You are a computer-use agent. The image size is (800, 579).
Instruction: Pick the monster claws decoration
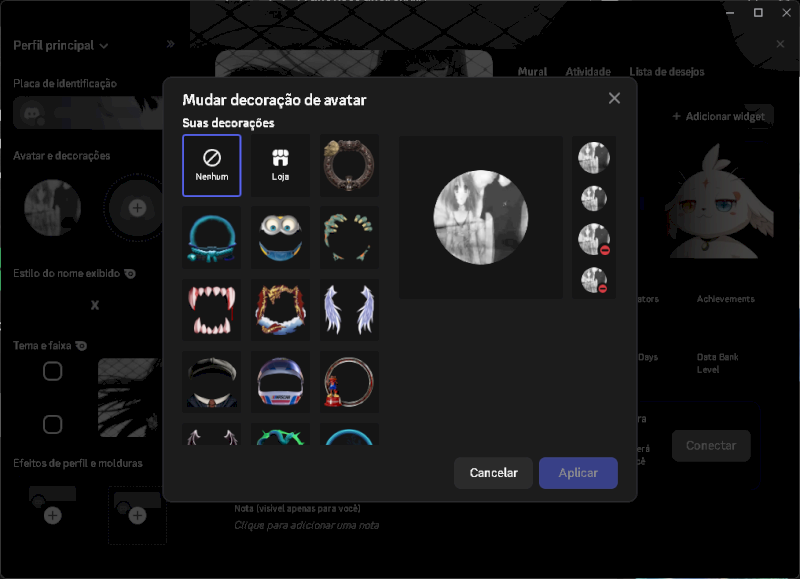tap(349, 238)
